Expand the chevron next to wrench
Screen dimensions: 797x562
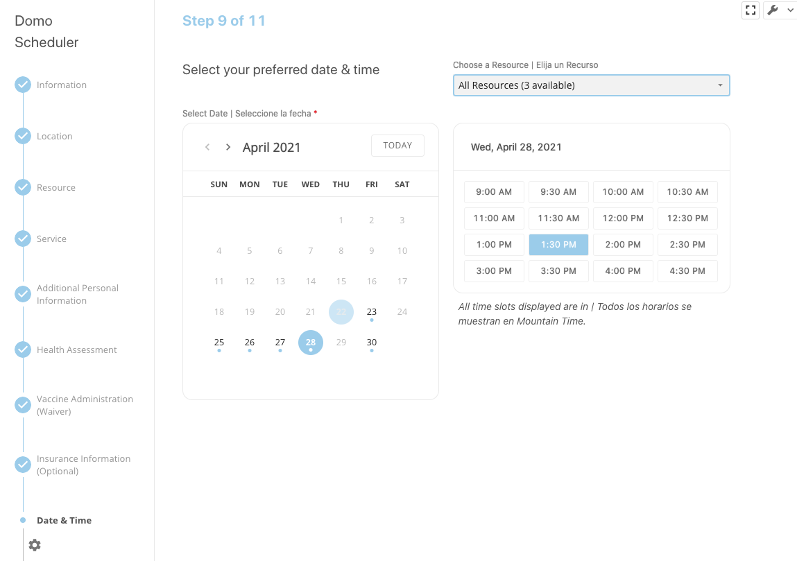[790, 10]
